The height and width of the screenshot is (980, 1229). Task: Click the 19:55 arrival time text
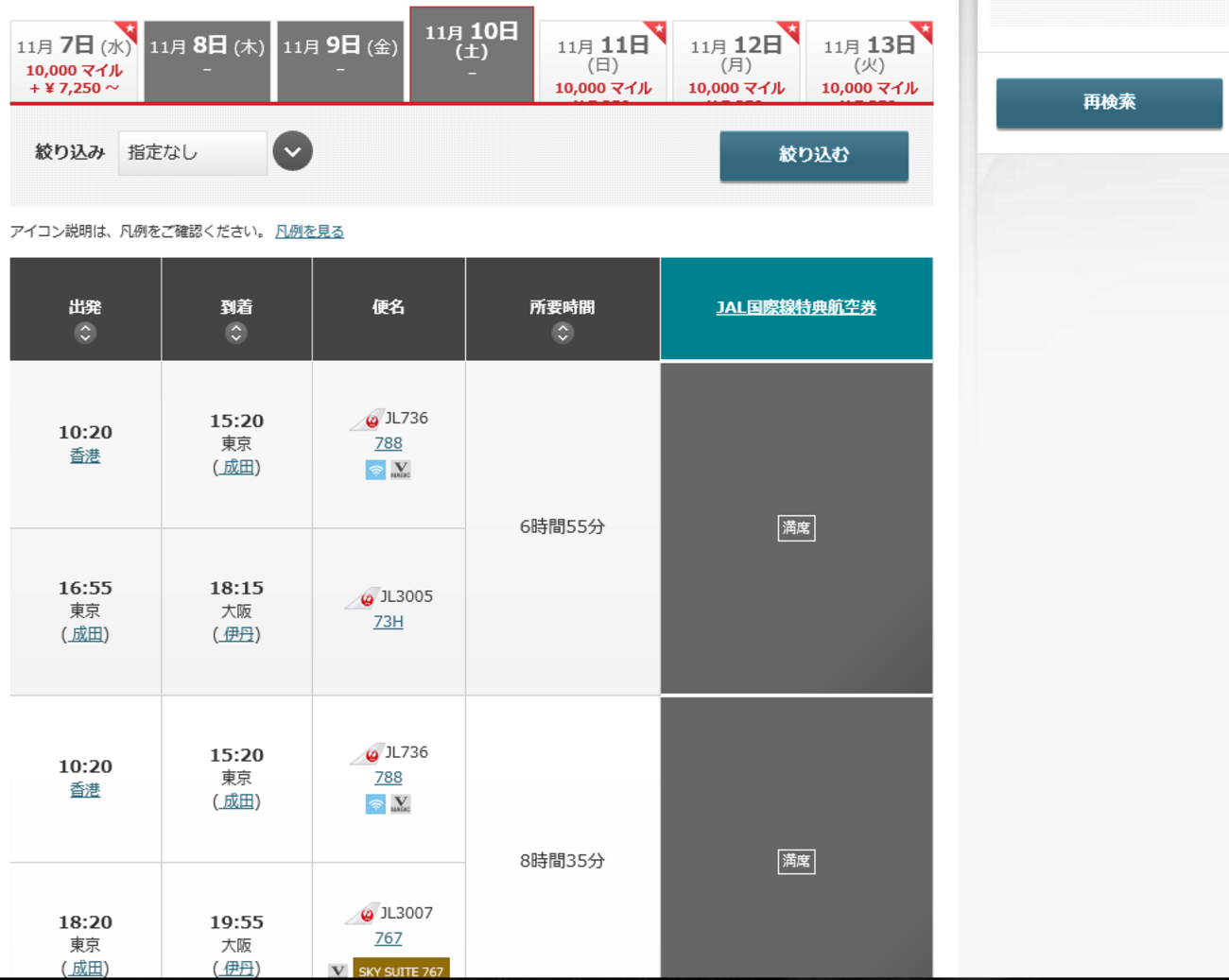pos(236,922)
